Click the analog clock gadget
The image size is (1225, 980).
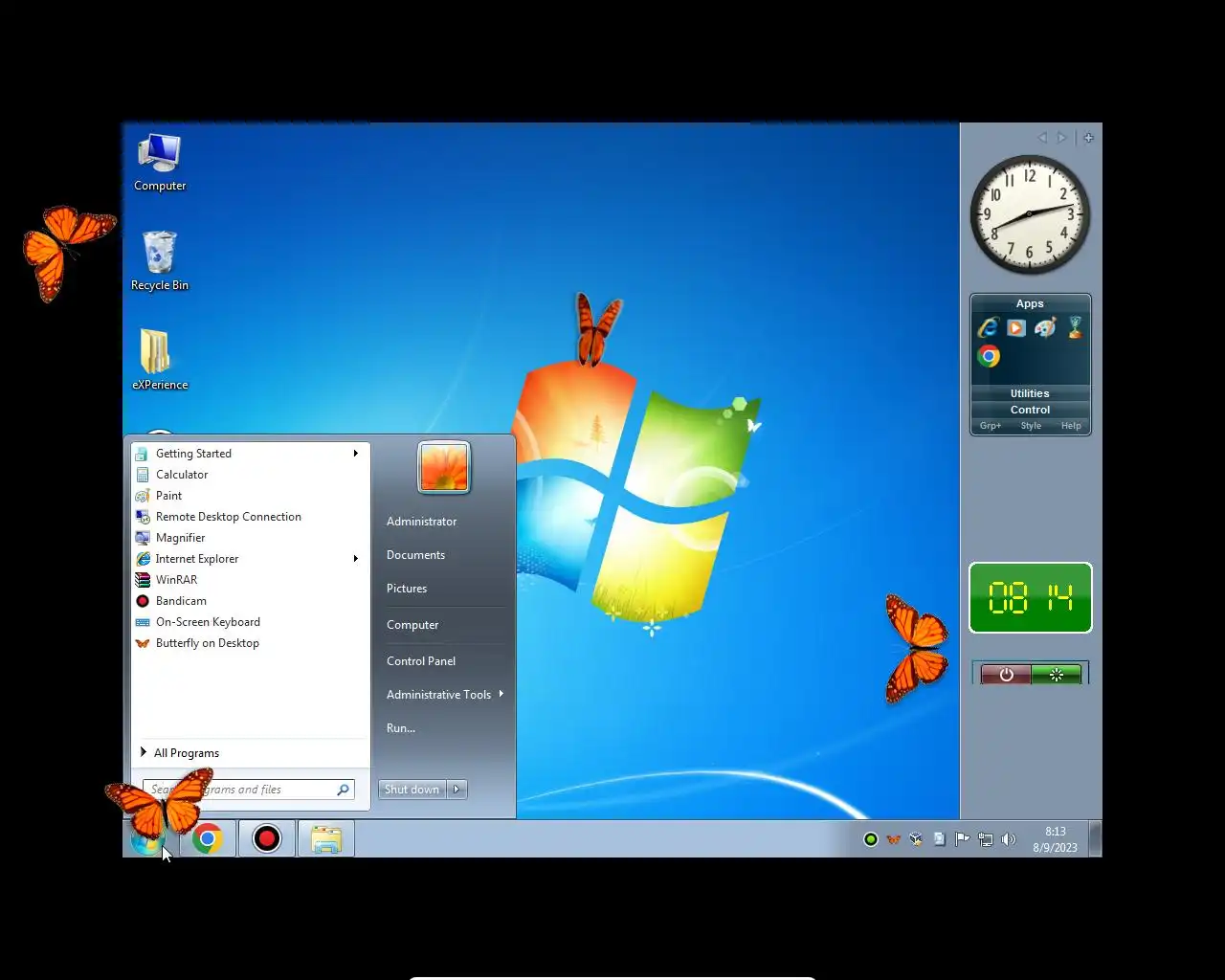point(1030,214)
